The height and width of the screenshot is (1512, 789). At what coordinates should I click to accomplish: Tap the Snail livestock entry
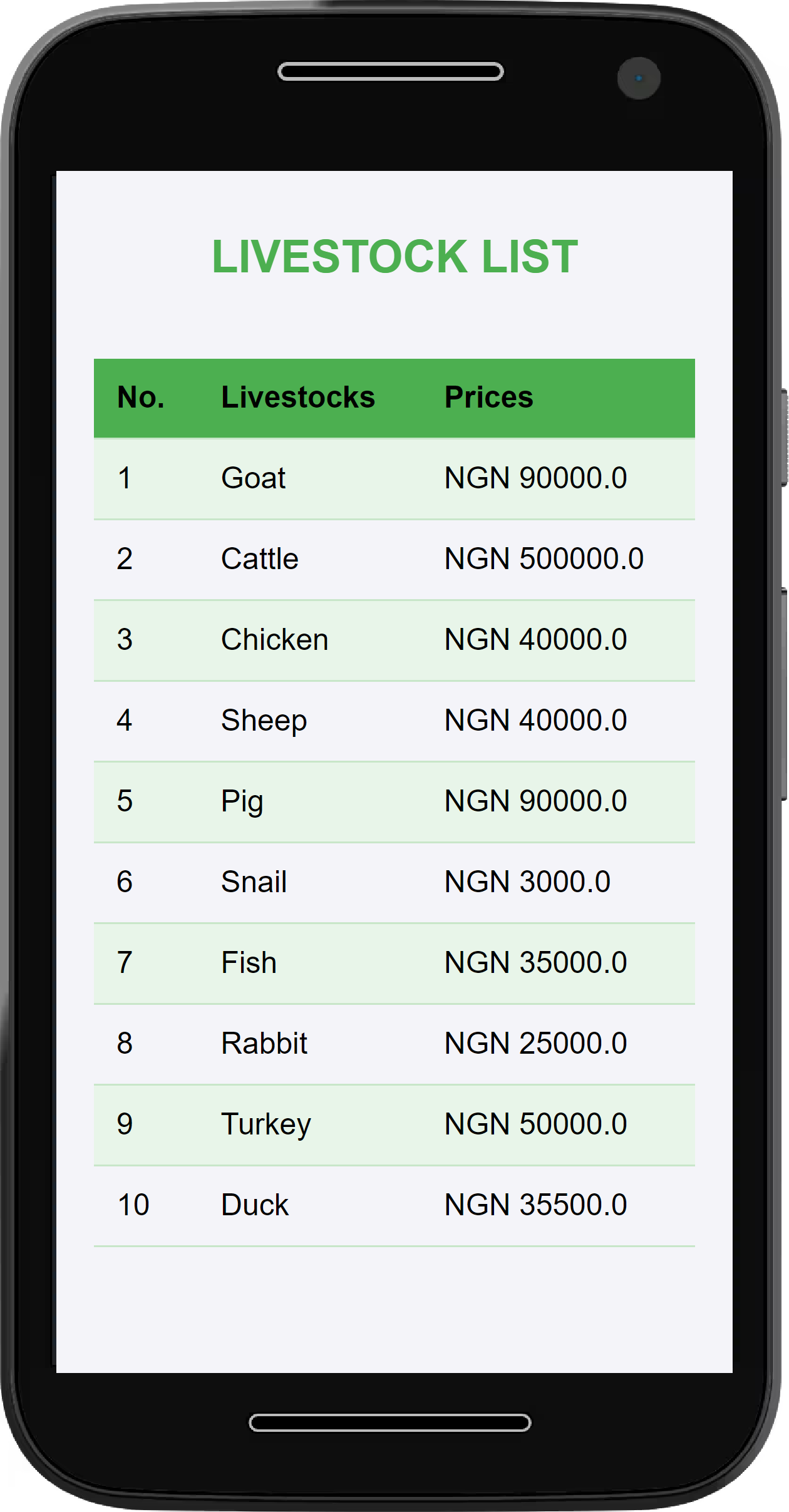254,882
